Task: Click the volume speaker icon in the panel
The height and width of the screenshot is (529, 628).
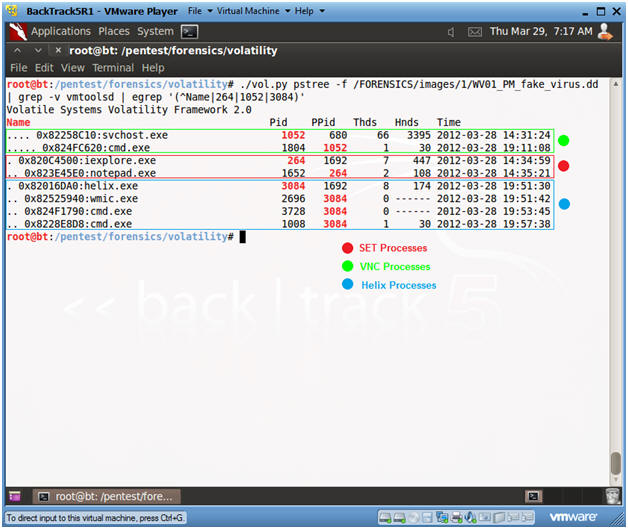Action: coord(451,32)
